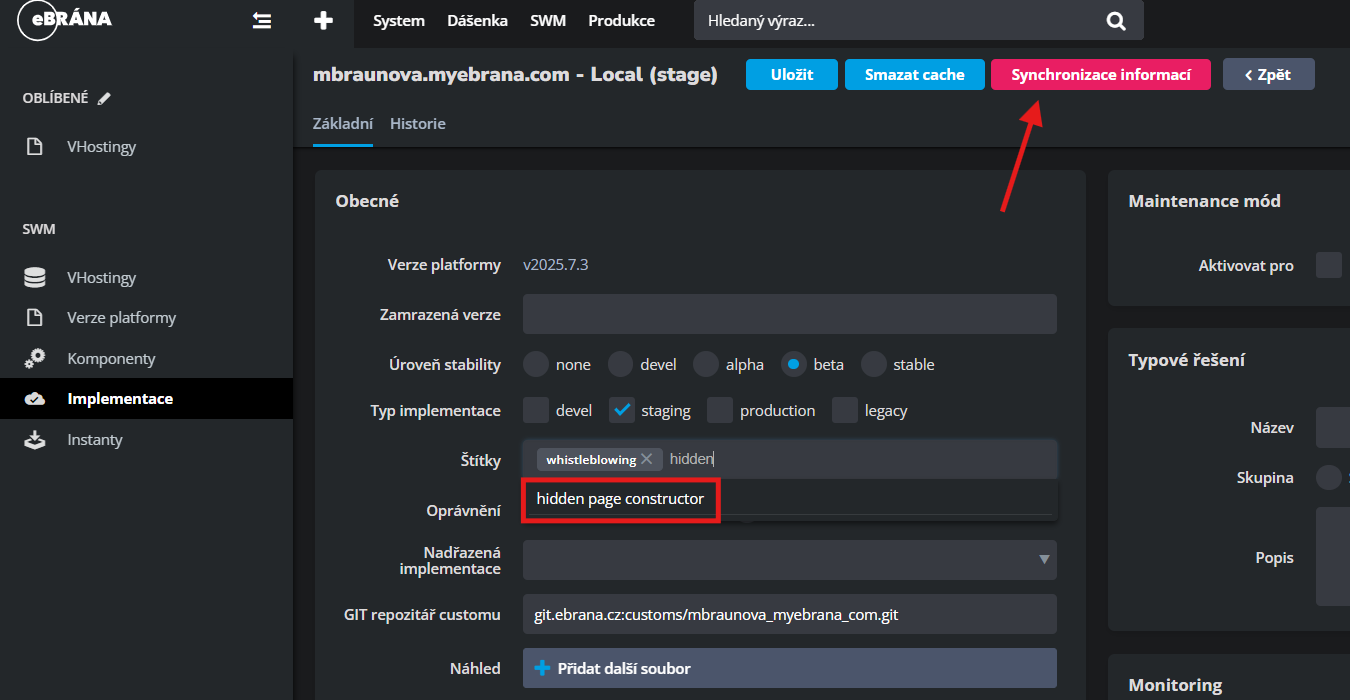Open Instanty via its download icon
Screen dimensions: 1350x700
tap(35, 439)
